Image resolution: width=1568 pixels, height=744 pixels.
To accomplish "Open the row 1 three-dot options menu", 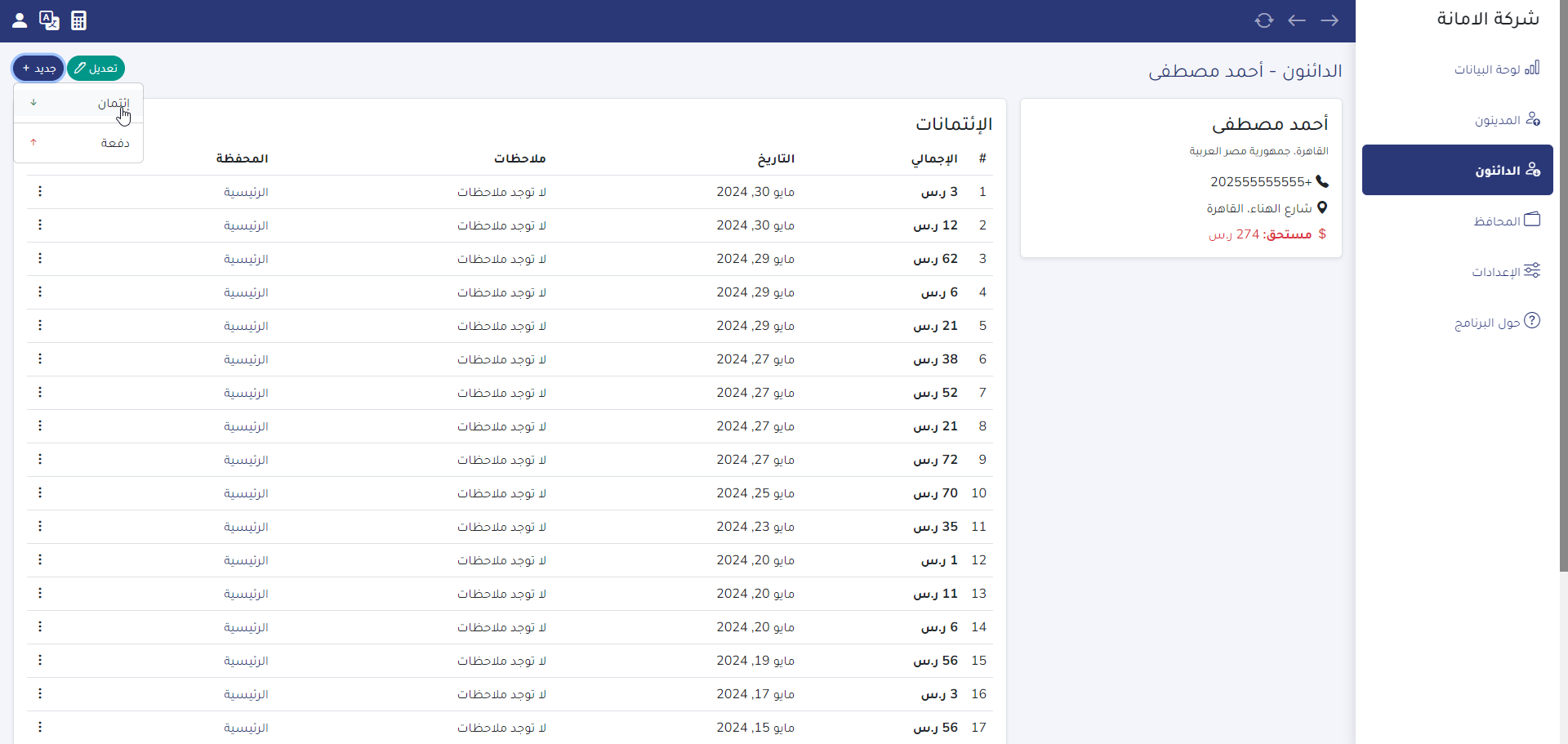I will click(40, 191).
